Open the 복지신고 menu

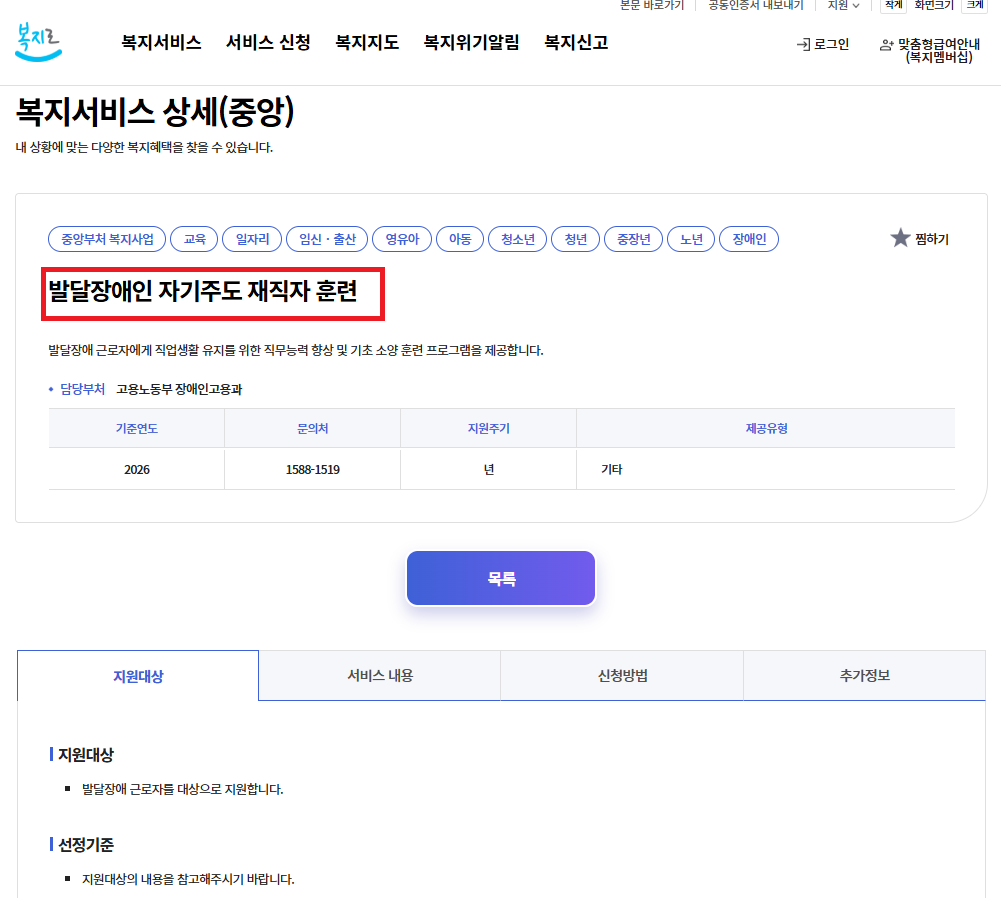pos(576,42)
